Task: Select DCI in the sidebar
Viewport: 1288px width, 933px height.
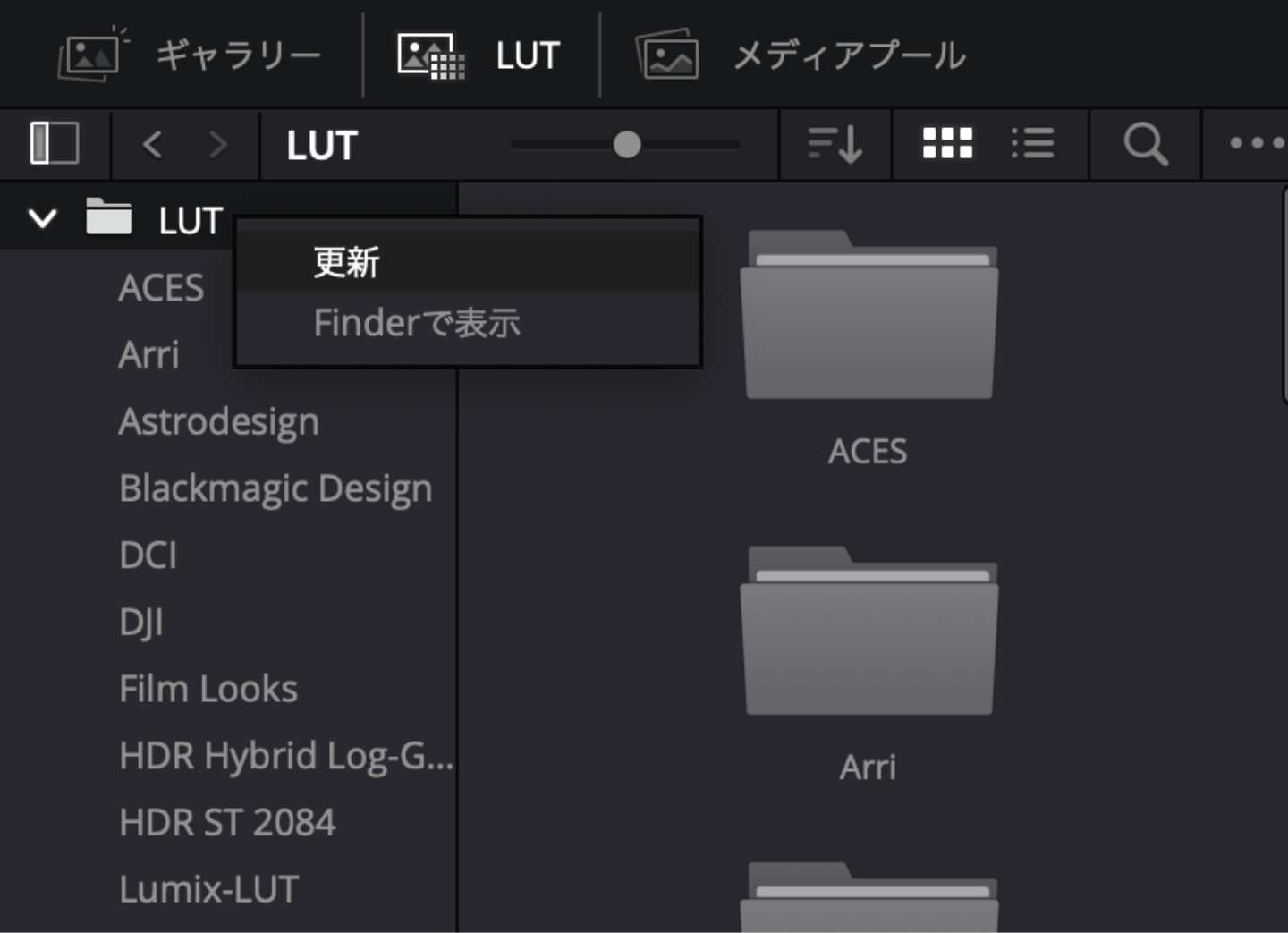Action: (x=148, y=556)
